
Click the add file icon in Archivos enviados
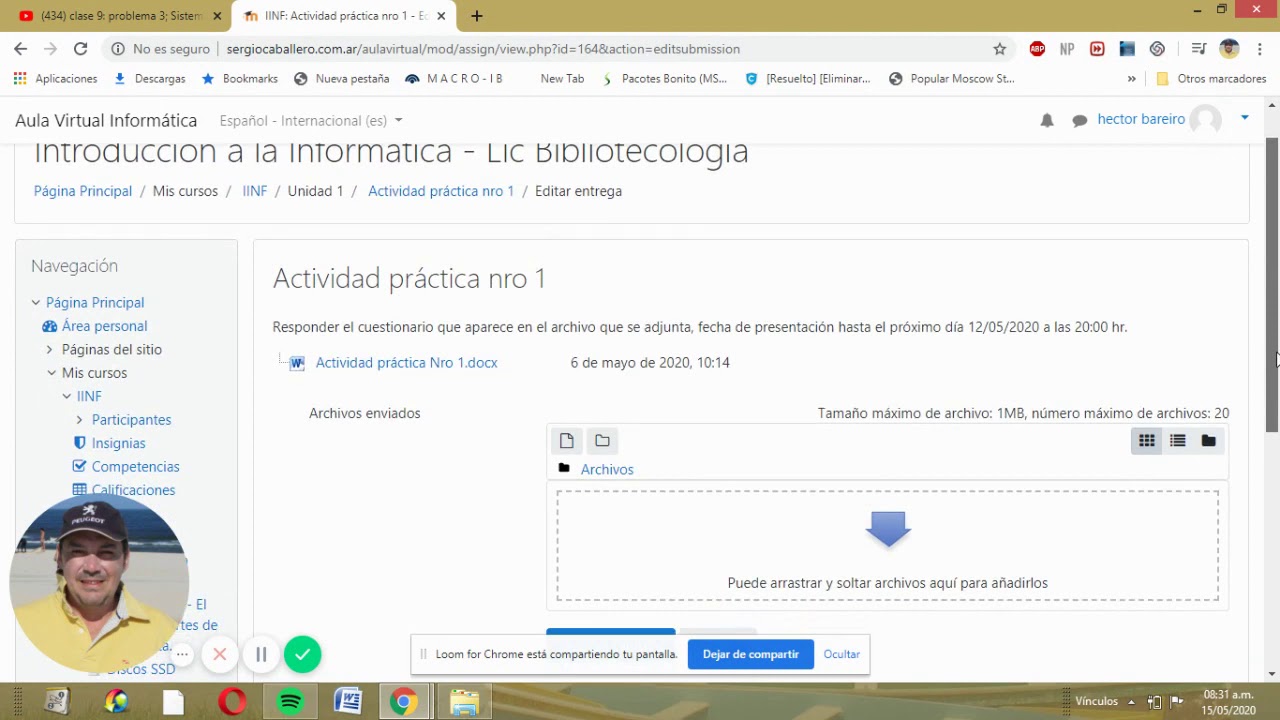(x=567, y=441)
